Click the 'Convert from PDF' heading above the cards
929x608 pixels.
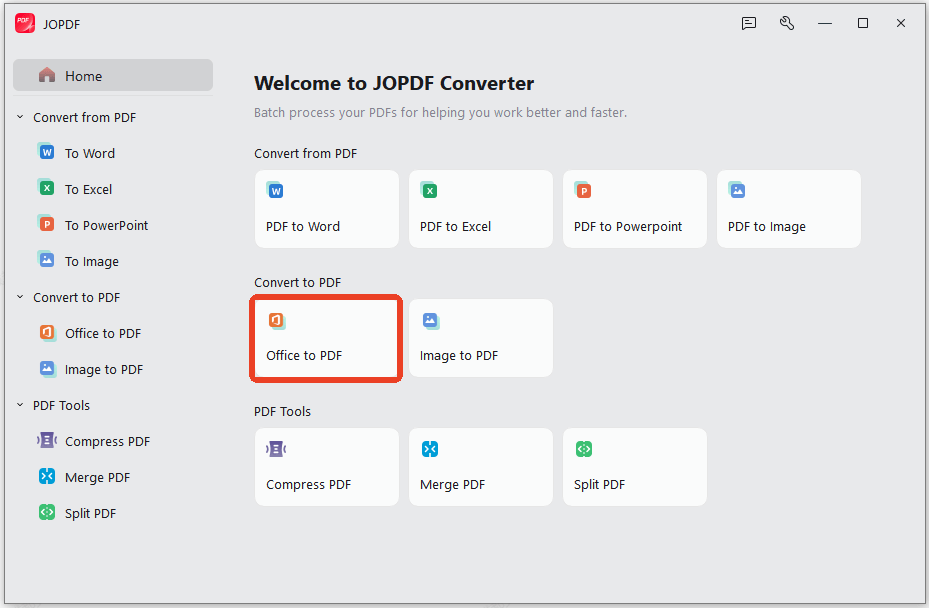point(306,153)
